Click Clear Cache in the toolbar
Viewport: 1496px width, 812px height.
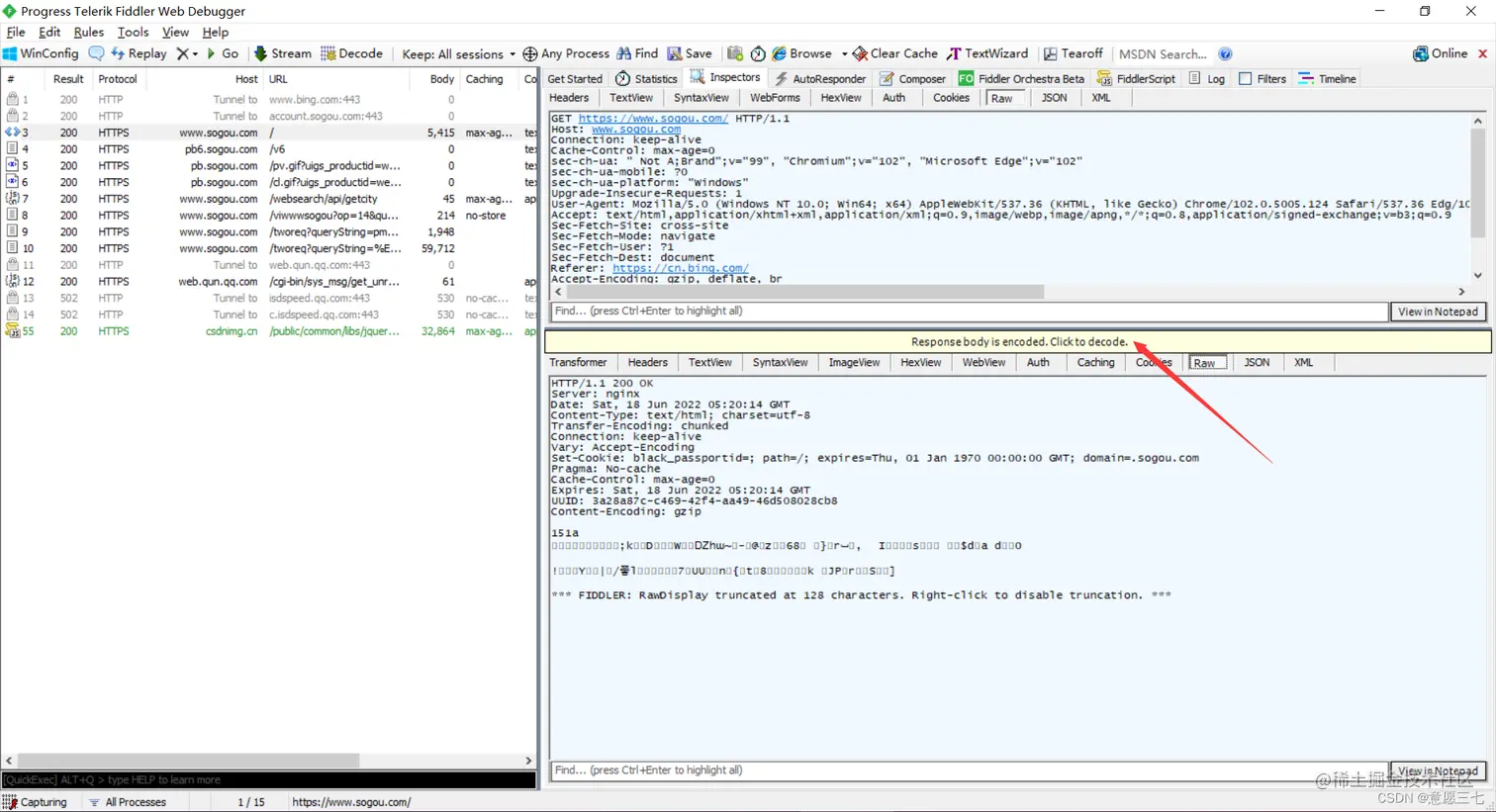click(x=895, y=53)
